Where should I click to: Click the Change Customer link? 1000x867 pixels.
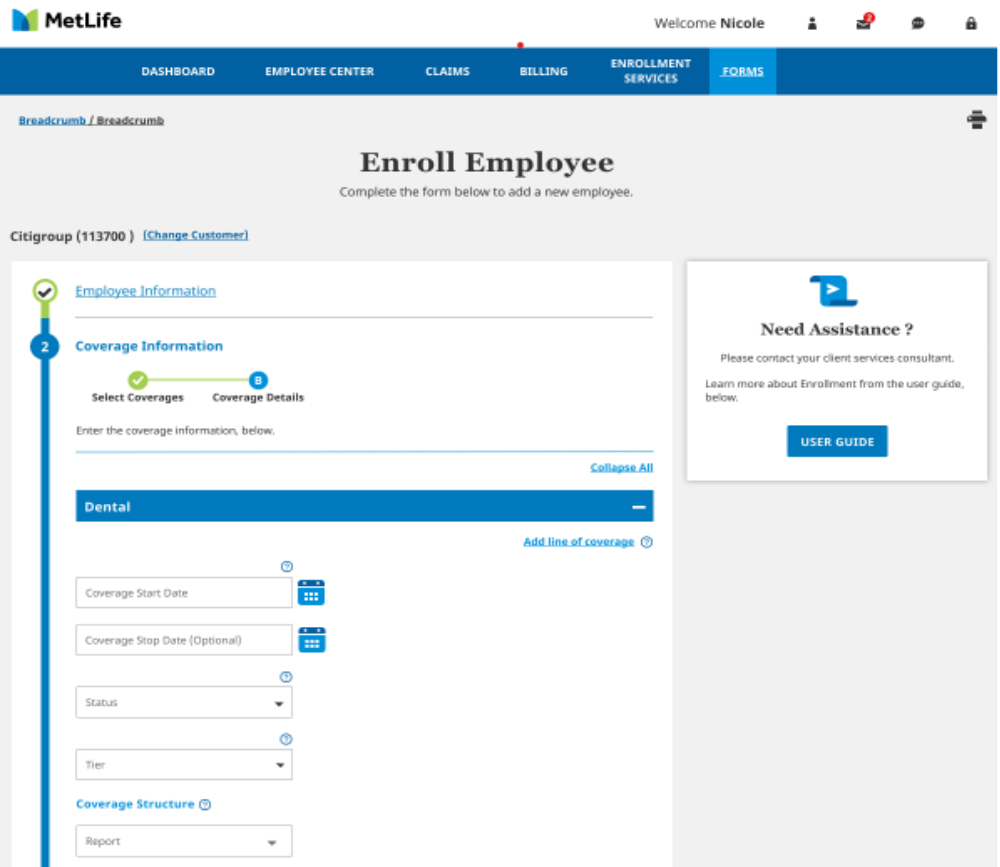195,234
